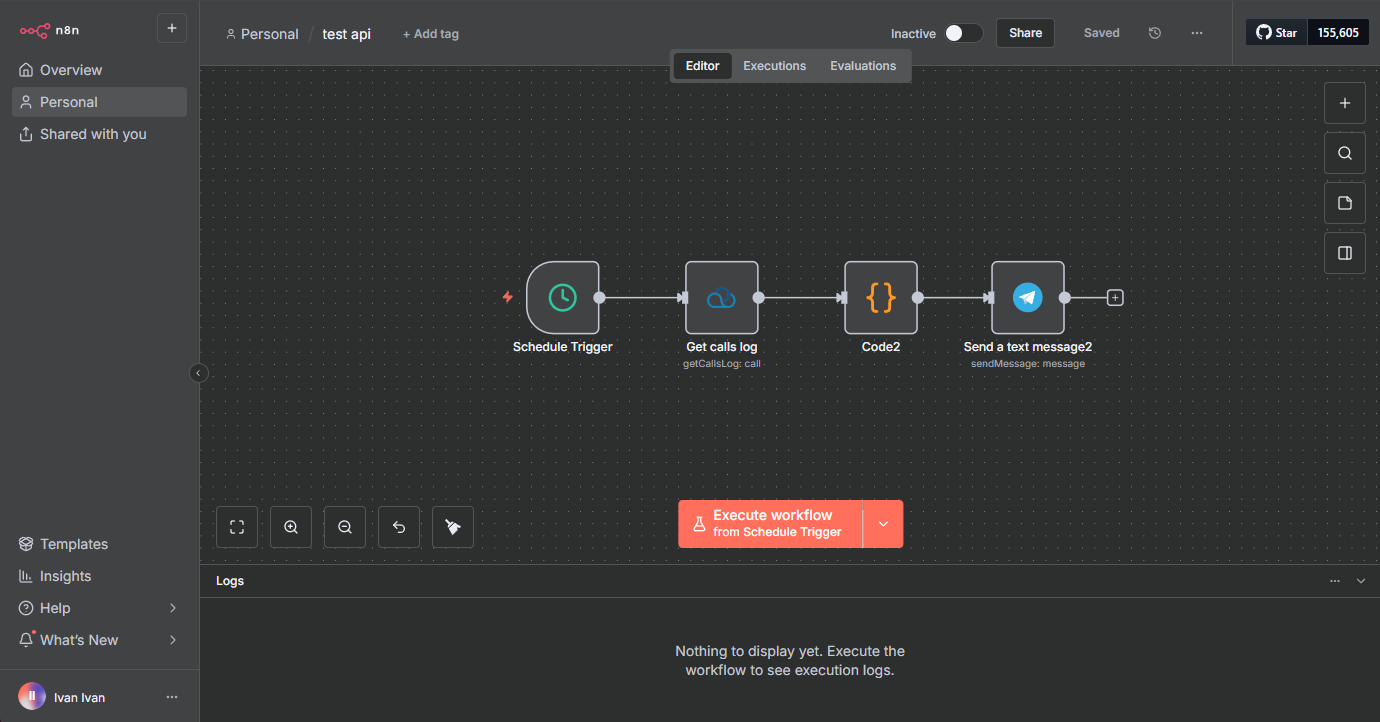1380x722 pixels.
Task: Share the test api workflow
Action: tap(1025, 32)
